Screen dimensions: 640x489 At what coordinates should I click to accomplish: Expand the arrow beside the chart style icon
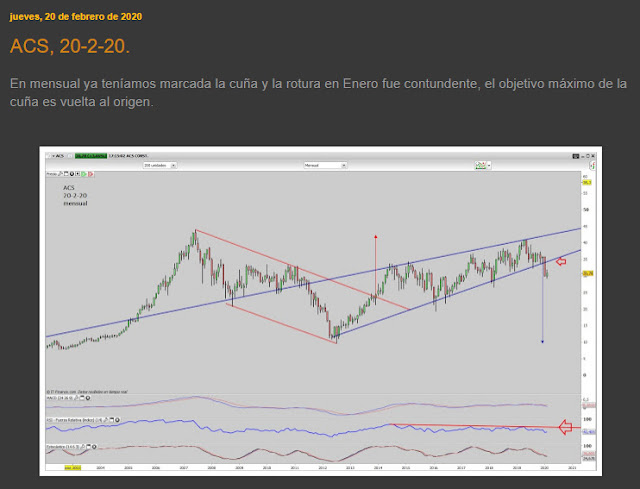[489, 165]
